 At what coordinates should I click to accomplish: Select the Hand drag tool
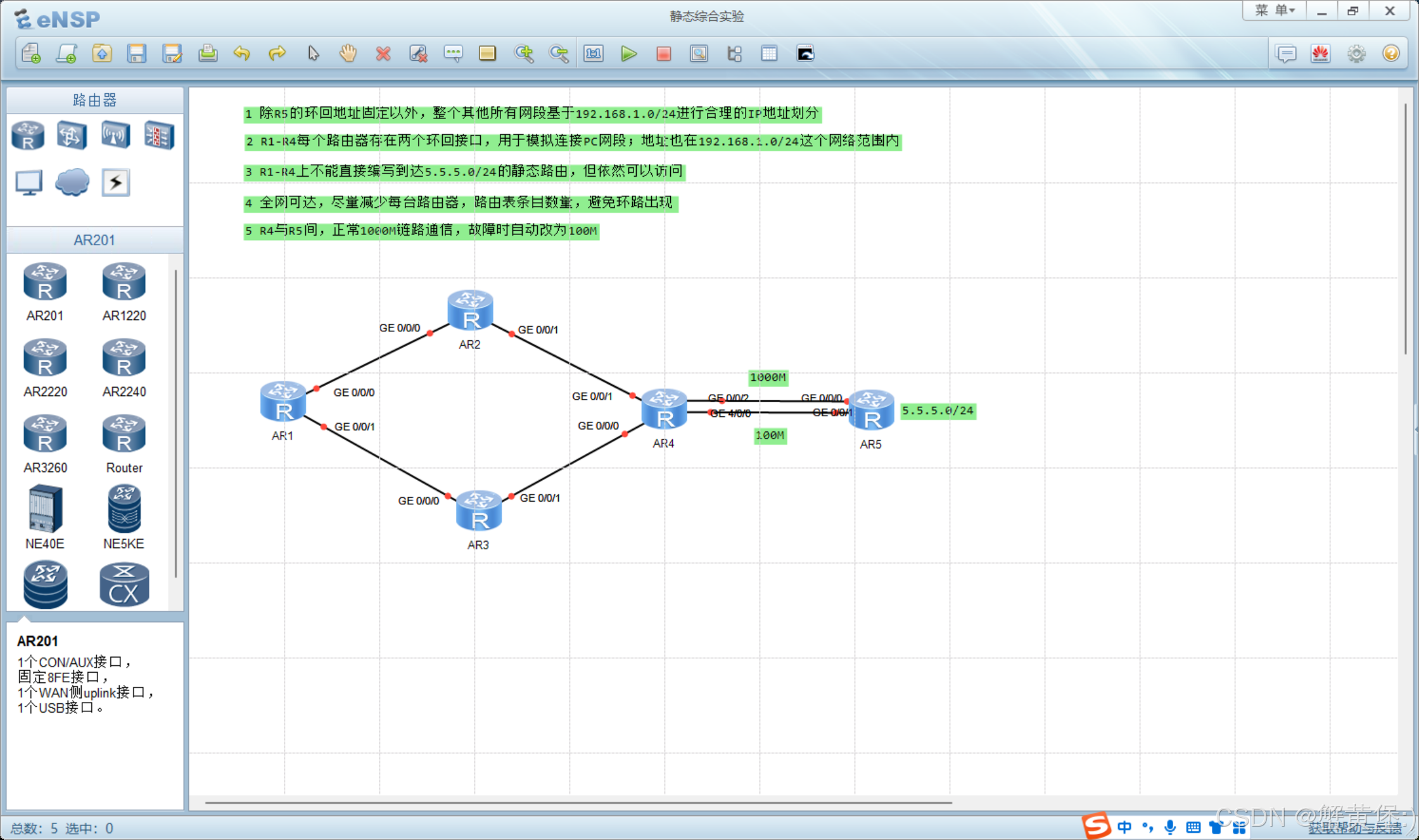(348, 53)
